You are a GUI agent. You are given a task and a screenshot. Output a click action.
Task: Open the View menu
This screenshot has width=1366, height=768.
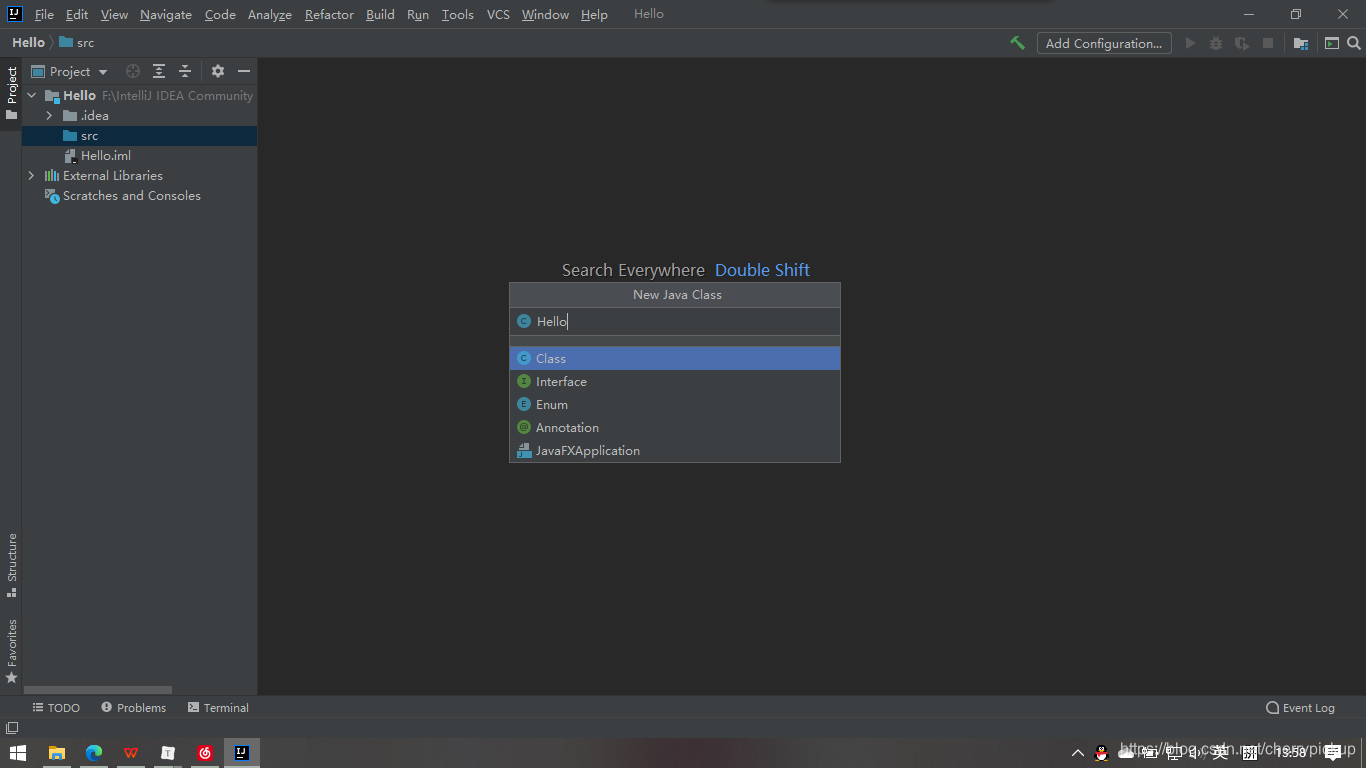tap(114, 14)
